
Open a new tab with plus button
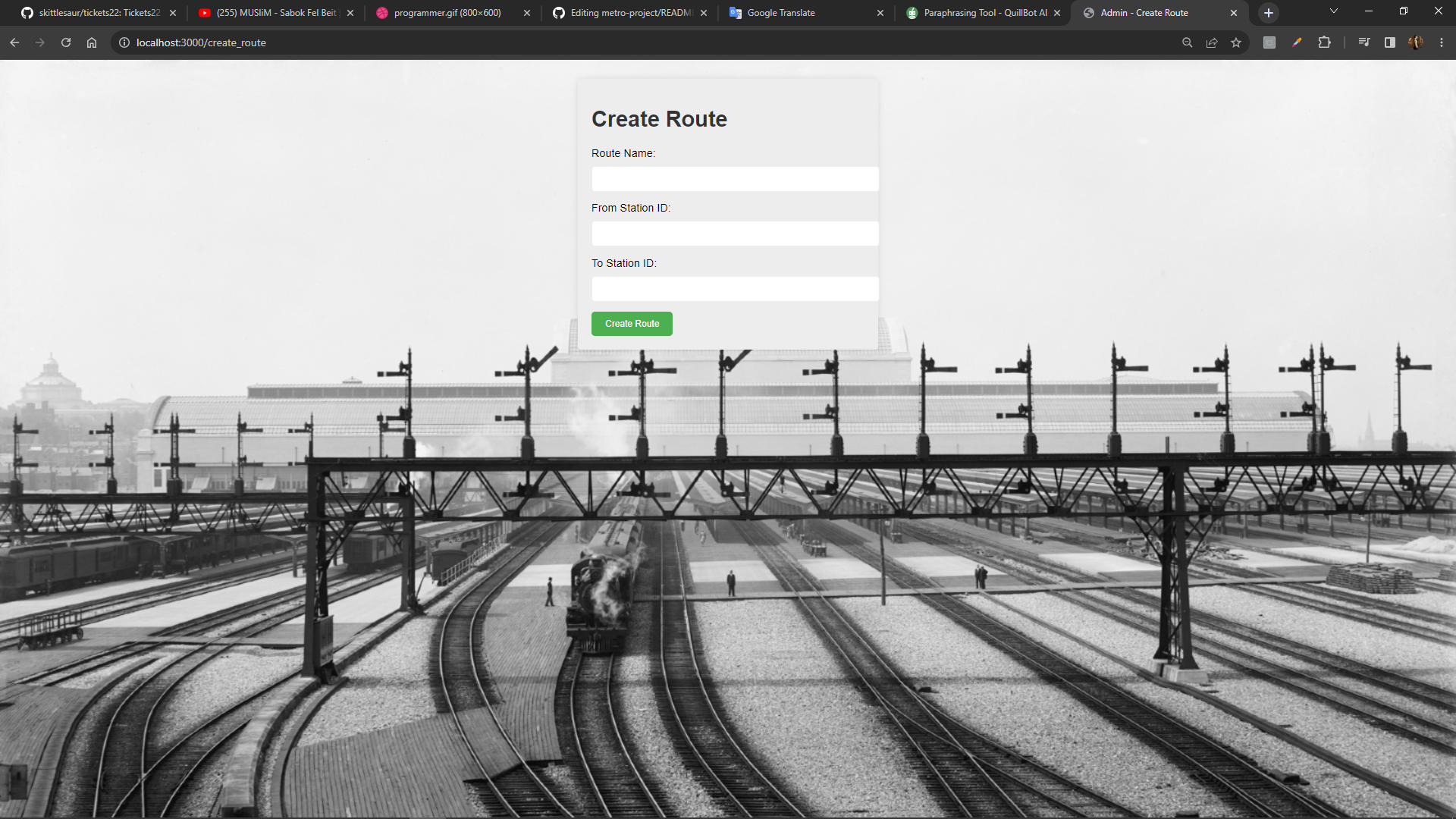click(1269, 13)
